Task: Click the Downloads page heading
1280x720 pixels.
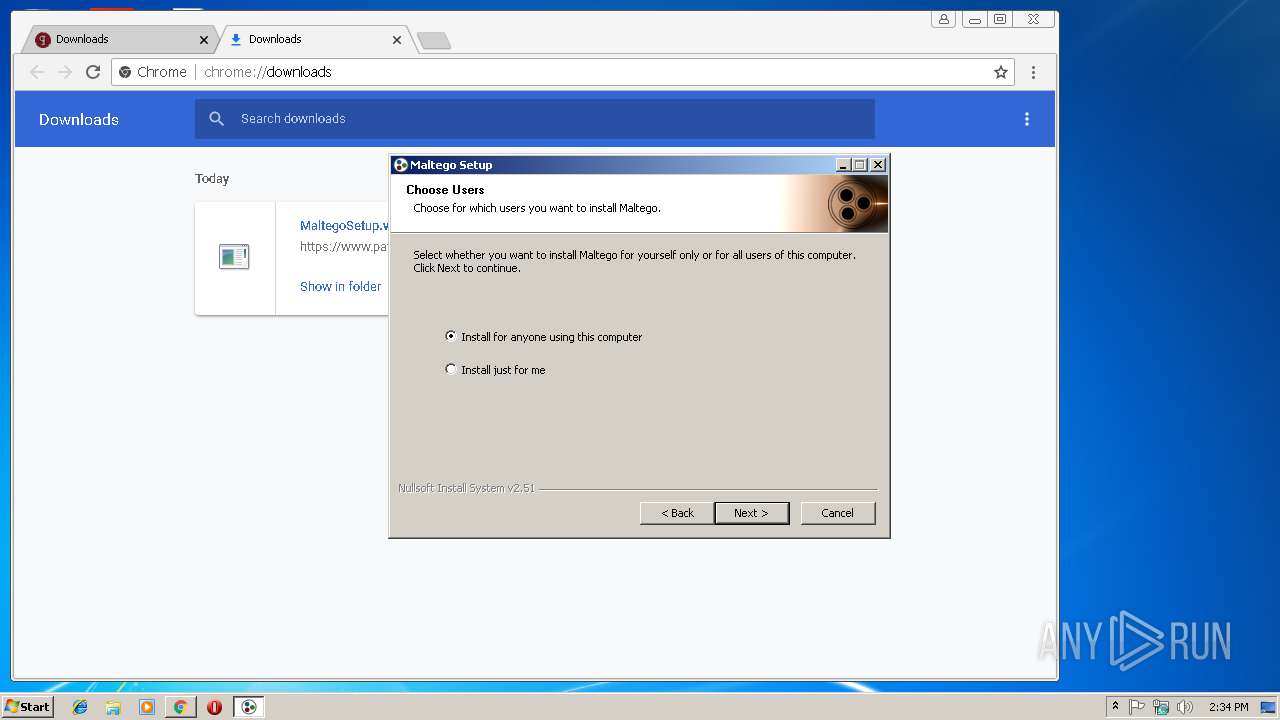Action: (x=79, y=119)
